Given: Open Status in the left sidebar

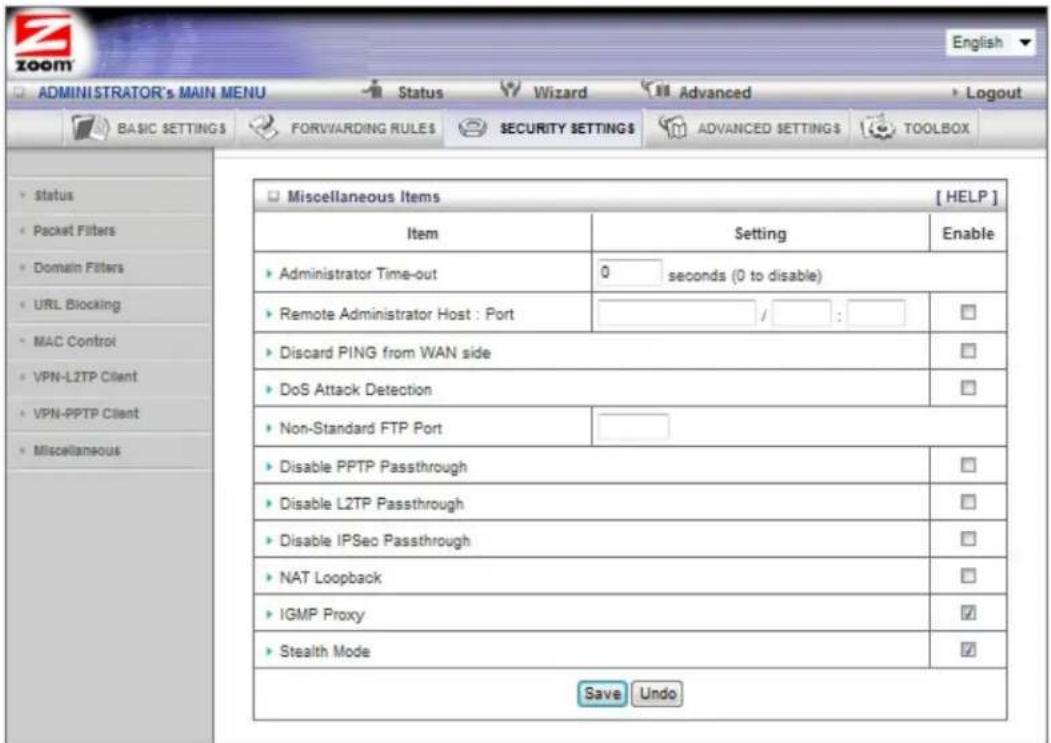Looking at the screenshot, I should [54, 196].
